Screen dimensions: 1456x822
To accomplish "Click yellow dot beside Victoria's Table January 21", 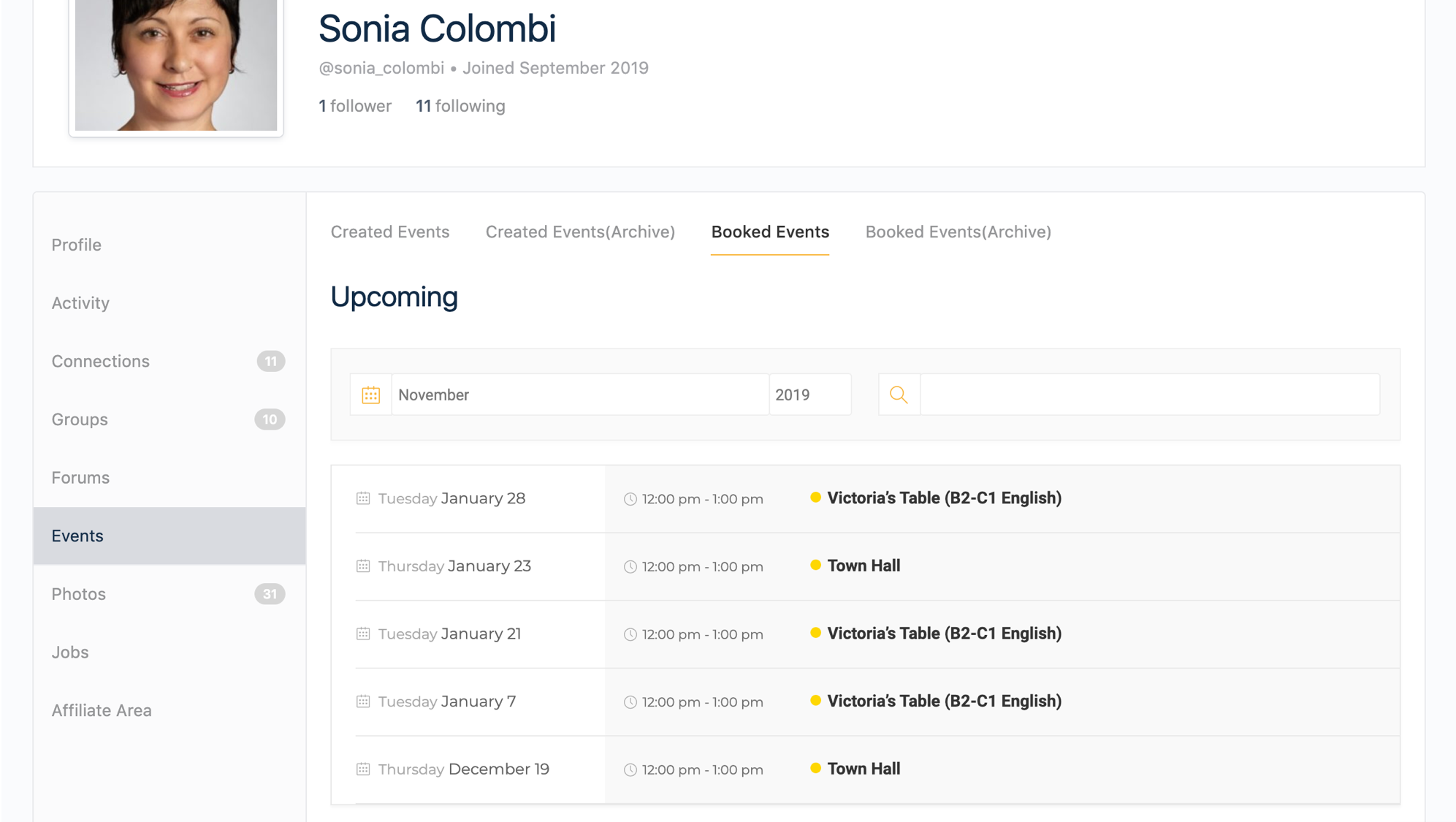I will (816, 633).
